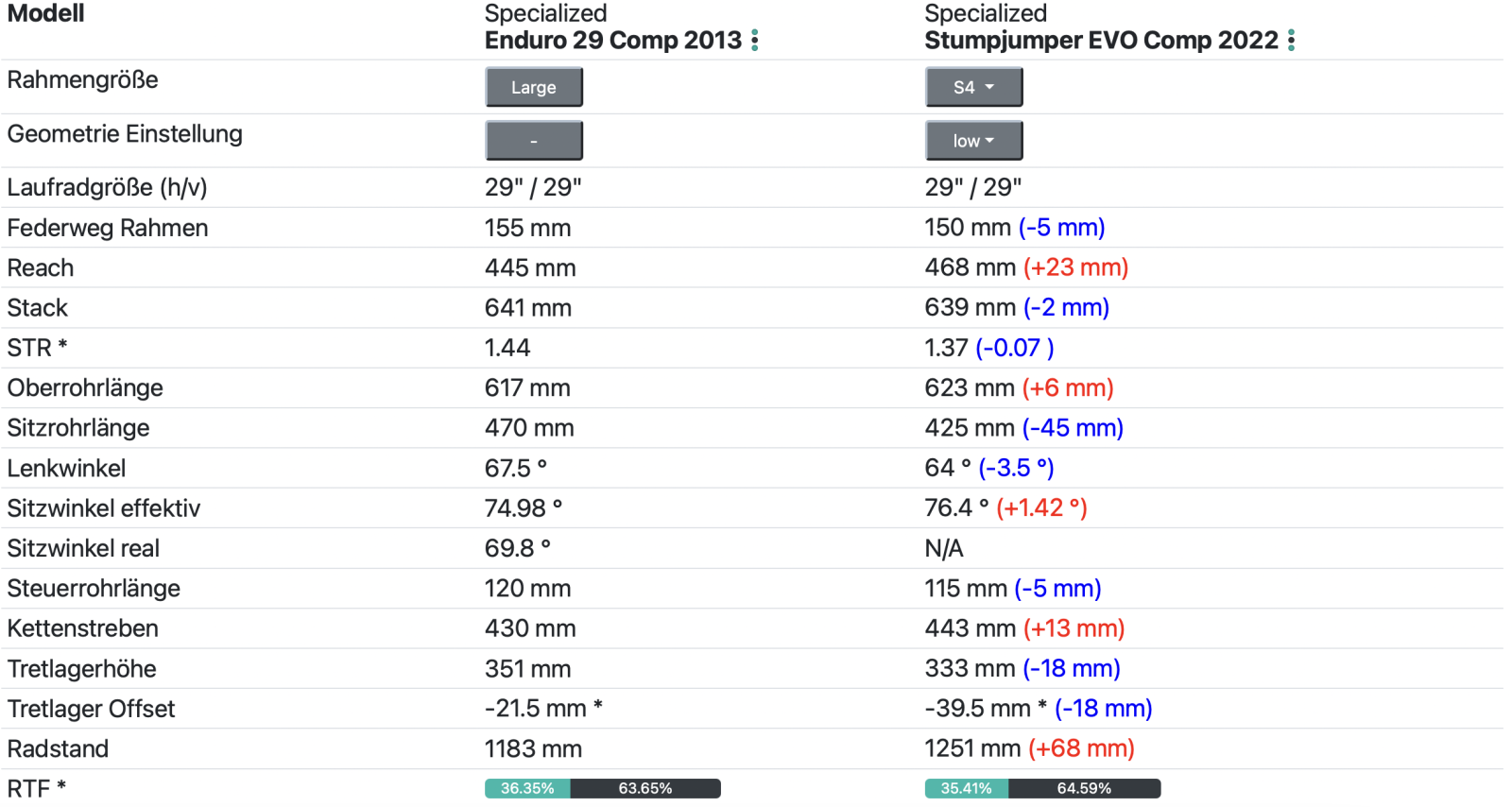Click the Stumpjumper EVO Comp 2022 model title

[1101, 41]
